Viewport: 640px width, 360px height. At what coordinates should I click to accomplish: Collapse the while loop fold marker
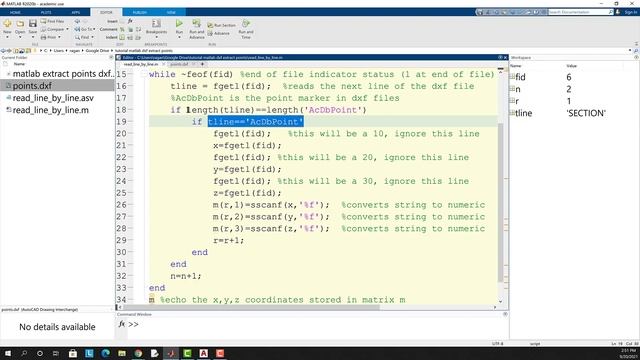point(144,74)
